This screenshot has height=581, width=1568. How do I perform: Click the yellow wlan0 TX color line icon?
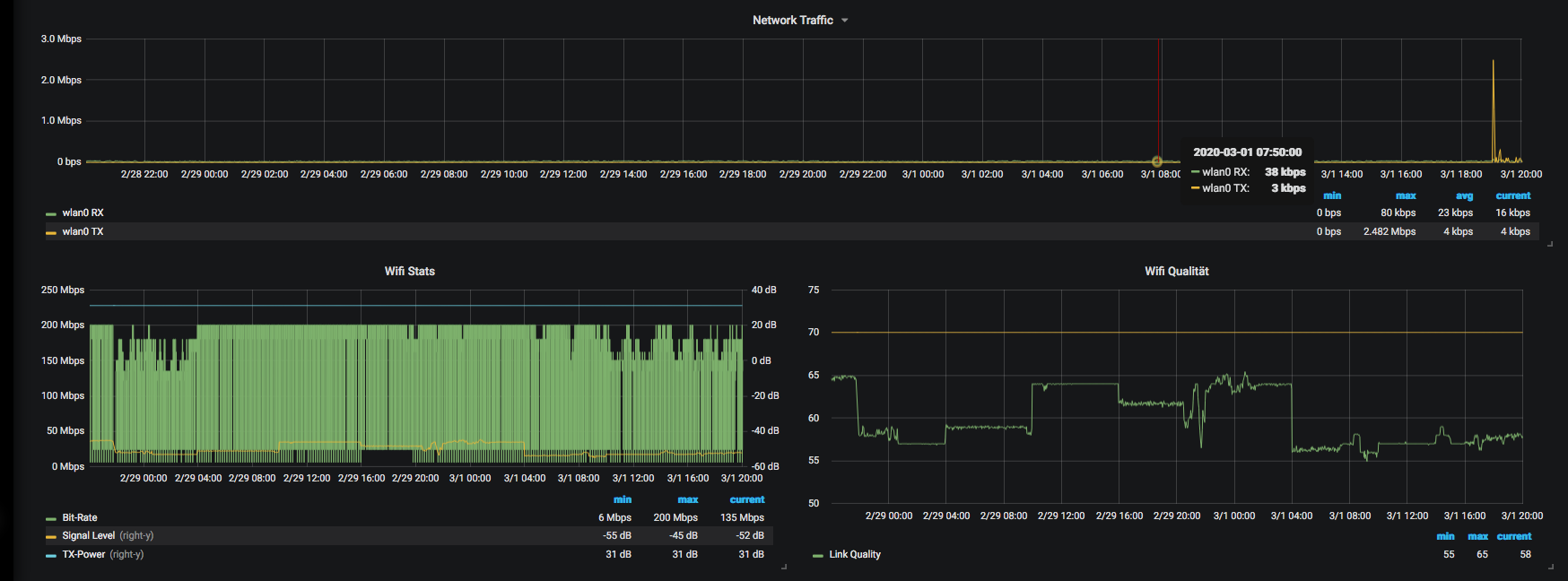[51, 232]
